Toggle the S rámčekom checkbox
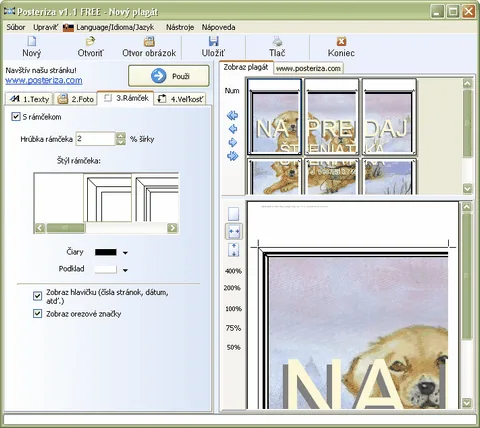 click(x=16, y=117)
